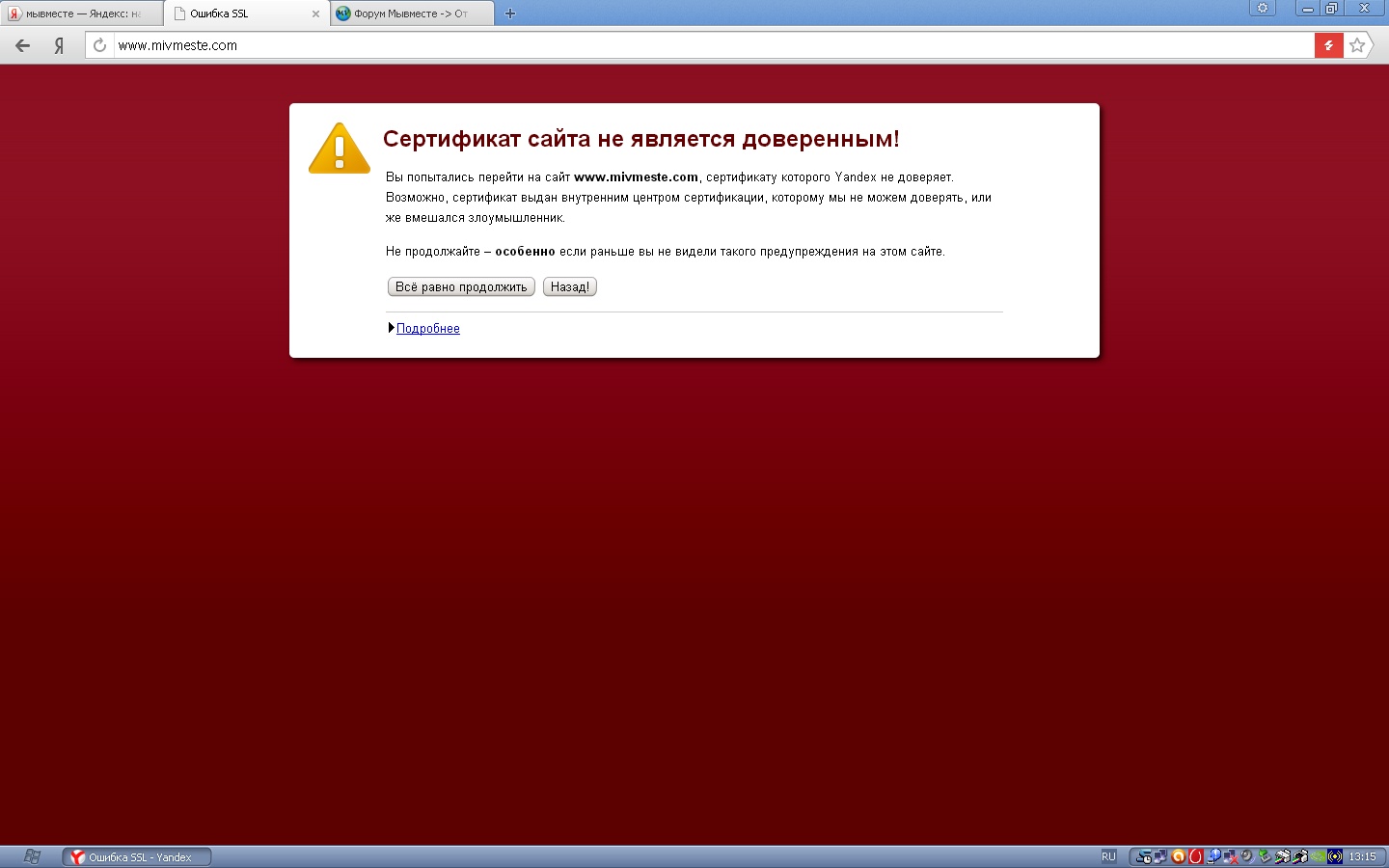Click the network info balloon tray icon
The height and width of the screenshot is (868, 1389).
[x=1214, y=856]
